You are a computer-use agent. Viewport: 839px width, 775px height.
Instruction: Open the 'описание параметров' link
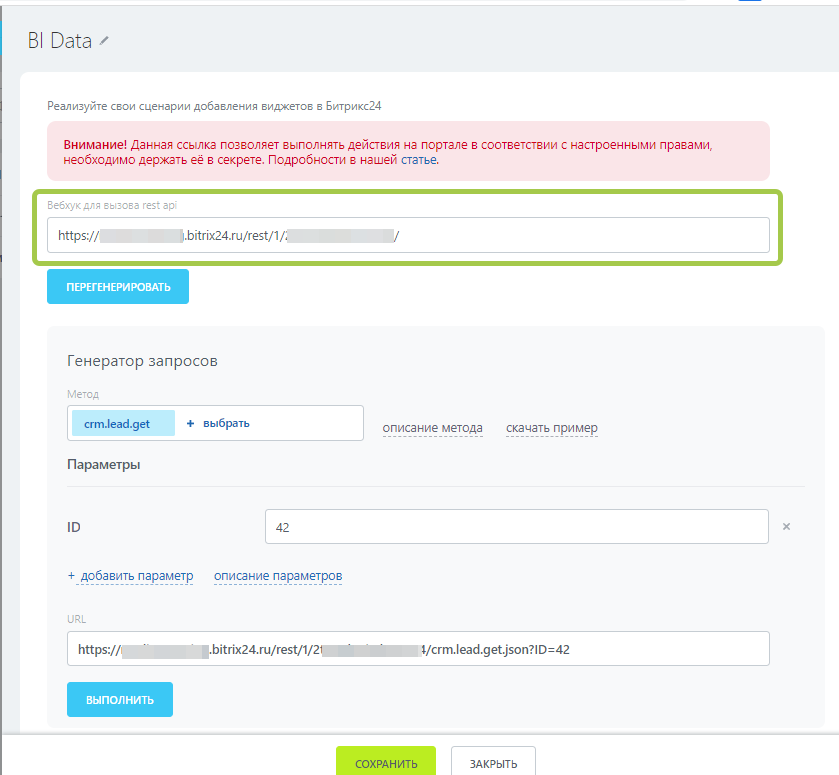click(278, 576)
